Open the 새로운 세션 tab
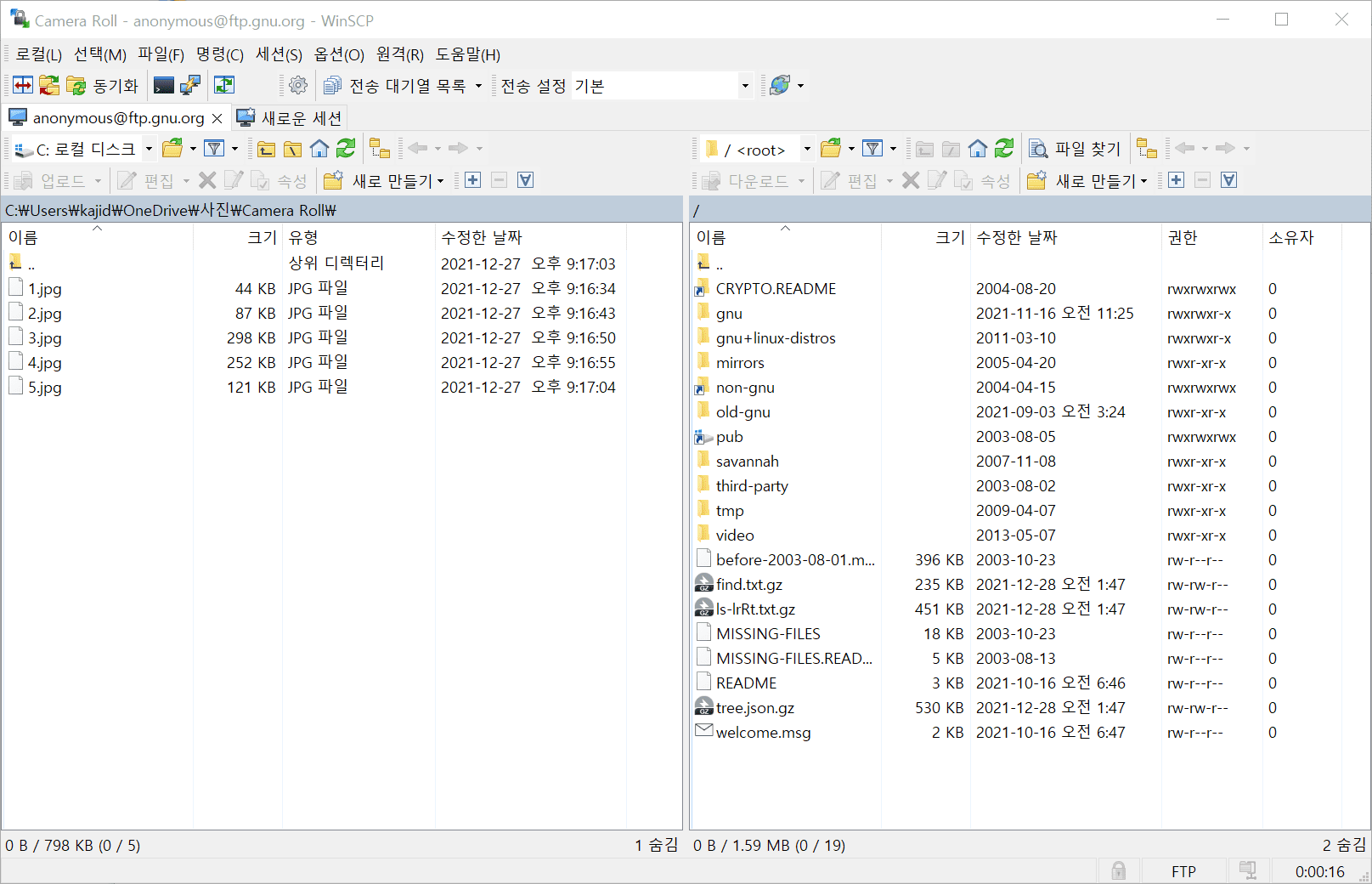The image size is (1372, 884). point(289,117)
